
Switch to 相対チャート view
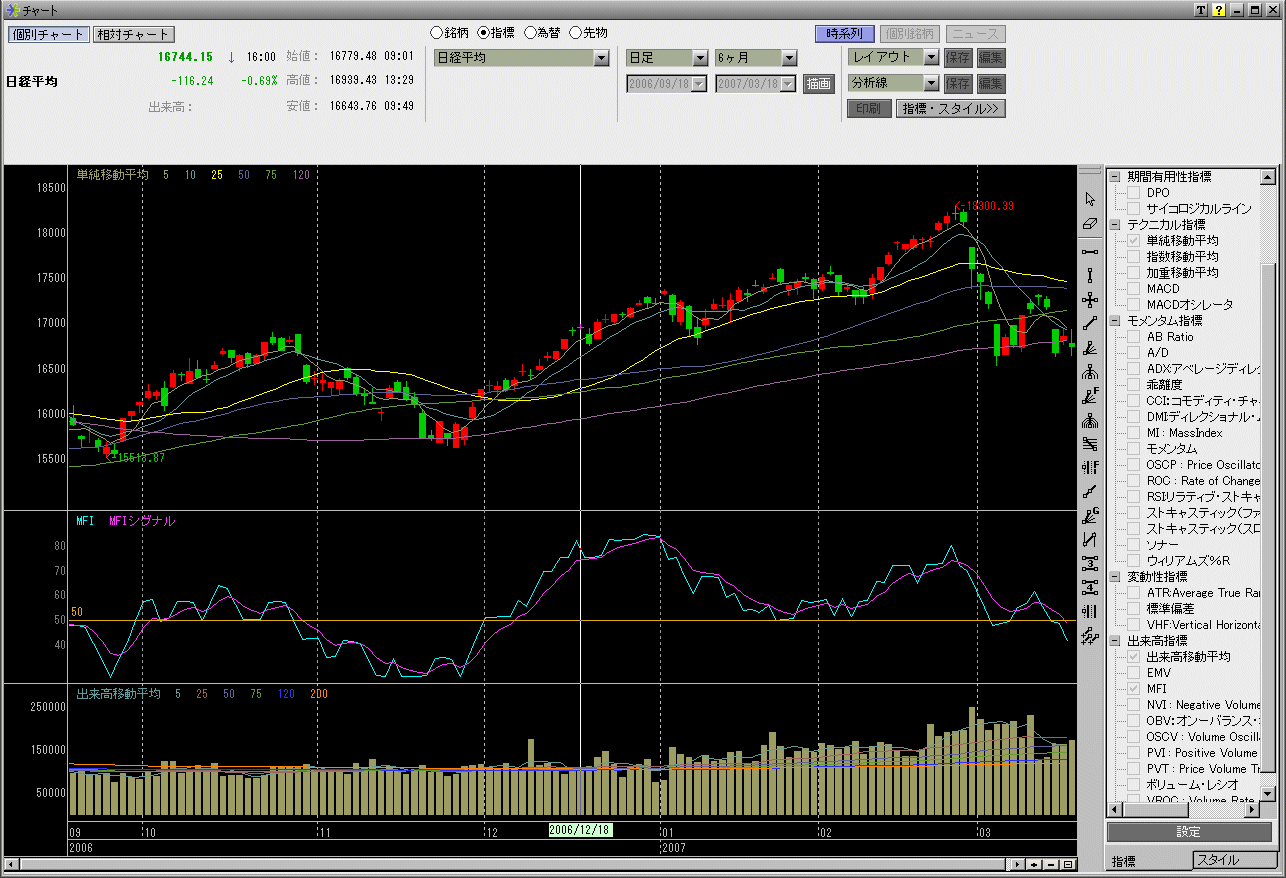tap(133, 35)
